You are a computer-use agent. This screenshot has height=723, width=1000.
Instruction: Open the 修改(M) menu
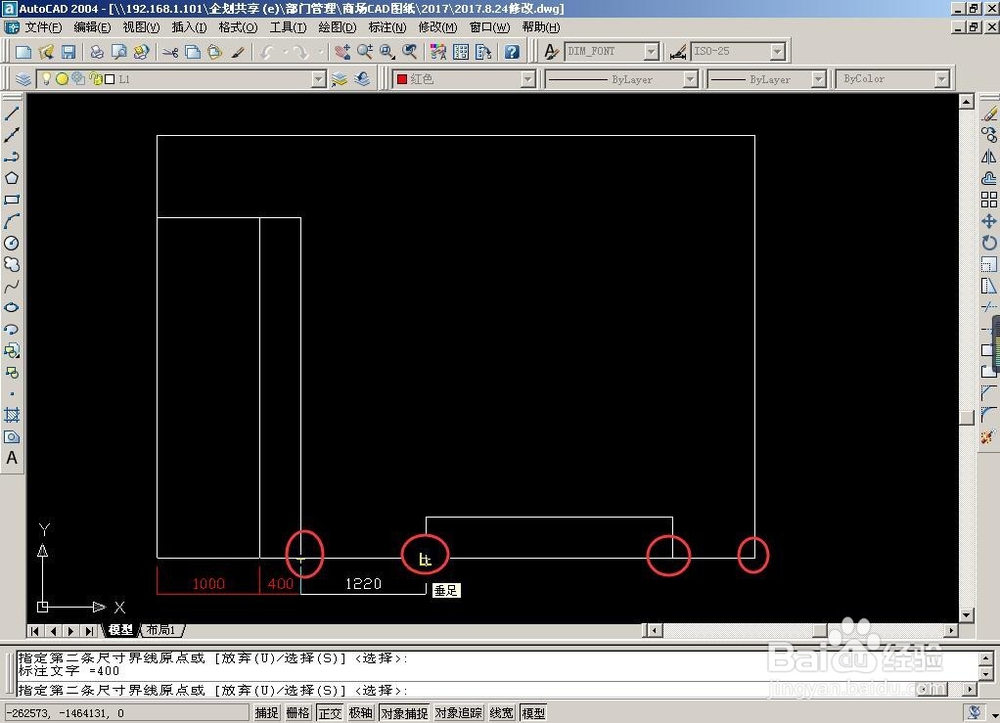click(x=438, y=27)
